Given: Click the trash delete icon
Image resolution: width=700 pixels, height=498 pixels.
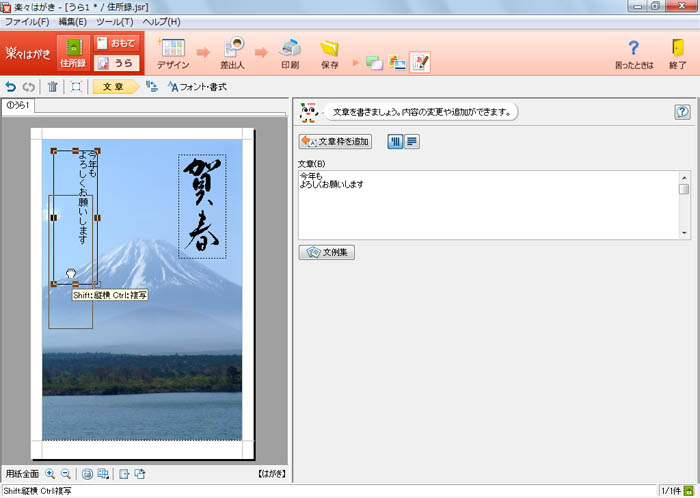Looking at the screenshot, I should (53, 87).
